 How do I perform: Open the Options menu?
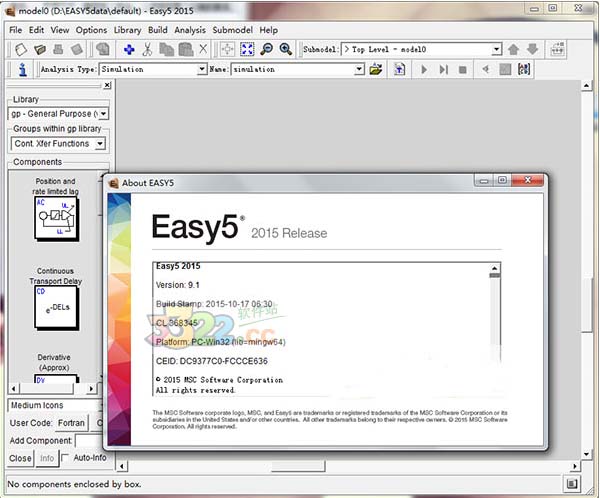pos(91,30)
